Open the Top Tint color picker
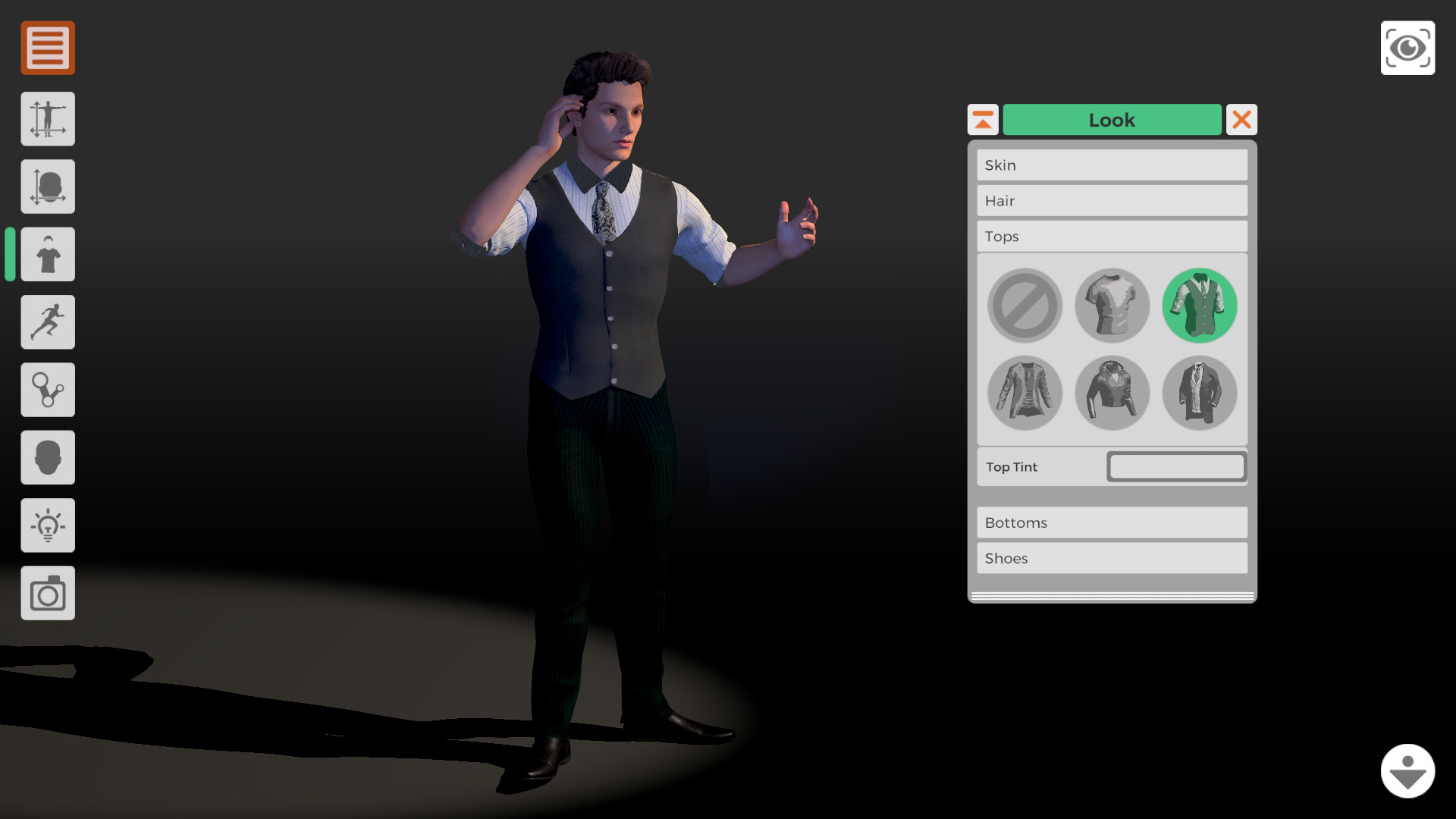The width and height of the screenshot is (1456, 819). [1176, 466]
